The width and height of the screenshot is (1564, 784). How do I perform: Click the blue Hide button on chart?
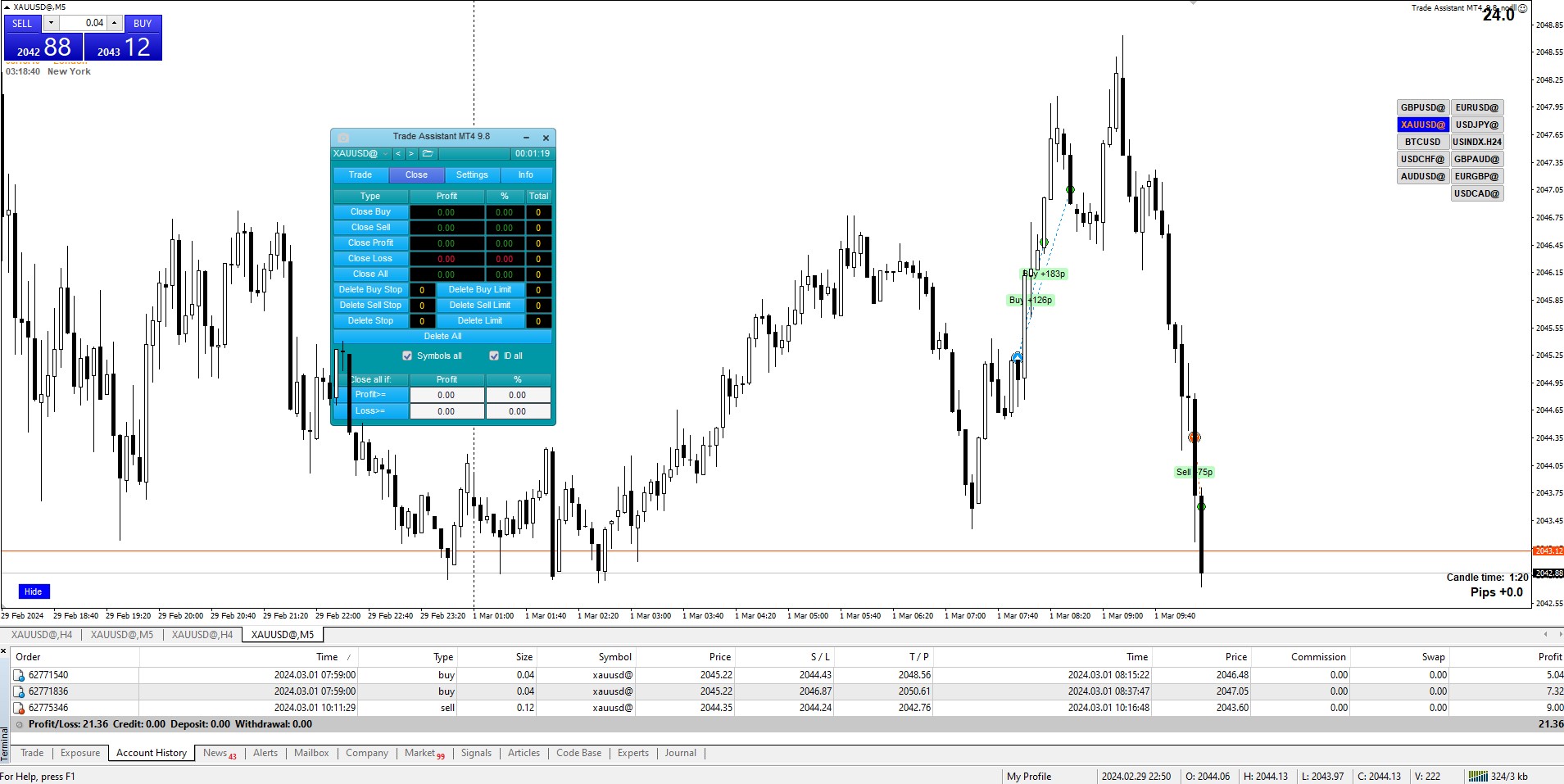34,591
